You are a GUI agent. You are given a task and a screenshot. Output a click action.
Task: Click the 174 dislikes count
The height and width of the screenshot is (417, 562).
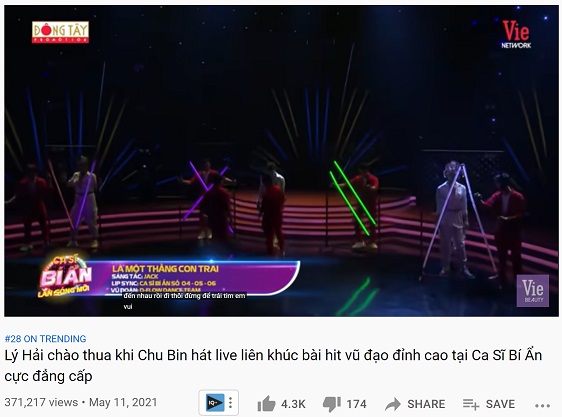point(356,404)
